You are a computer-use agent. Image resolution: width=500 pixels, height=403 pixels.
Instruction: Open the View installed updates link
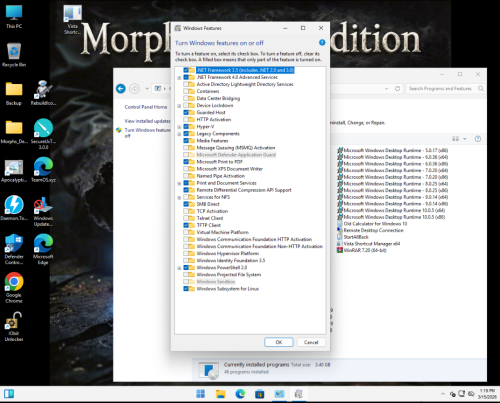147,121
